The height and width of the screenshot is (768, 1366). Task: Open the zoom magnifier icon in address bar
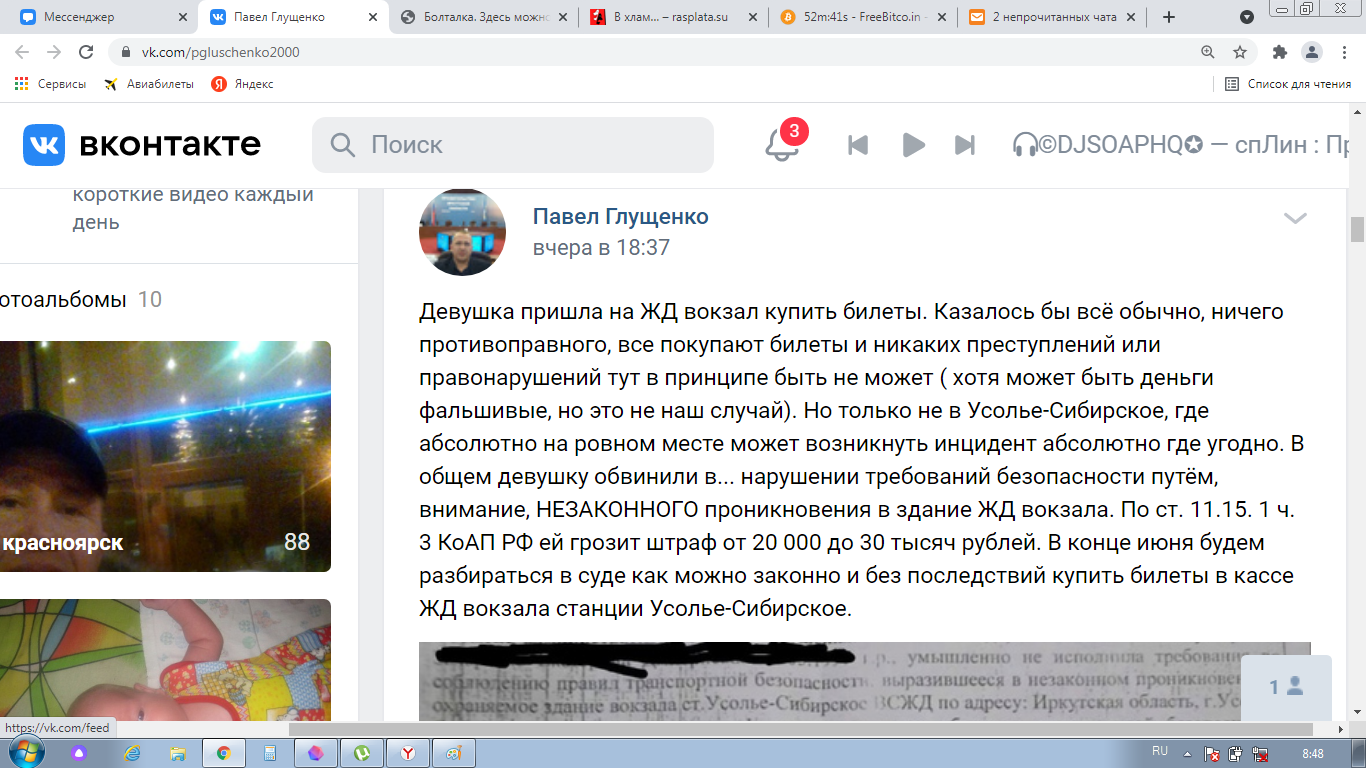click(1208, 52)
